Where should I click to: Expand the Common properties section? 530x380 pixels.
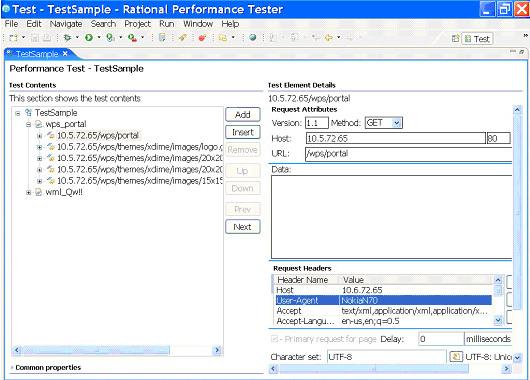[12, 367]
